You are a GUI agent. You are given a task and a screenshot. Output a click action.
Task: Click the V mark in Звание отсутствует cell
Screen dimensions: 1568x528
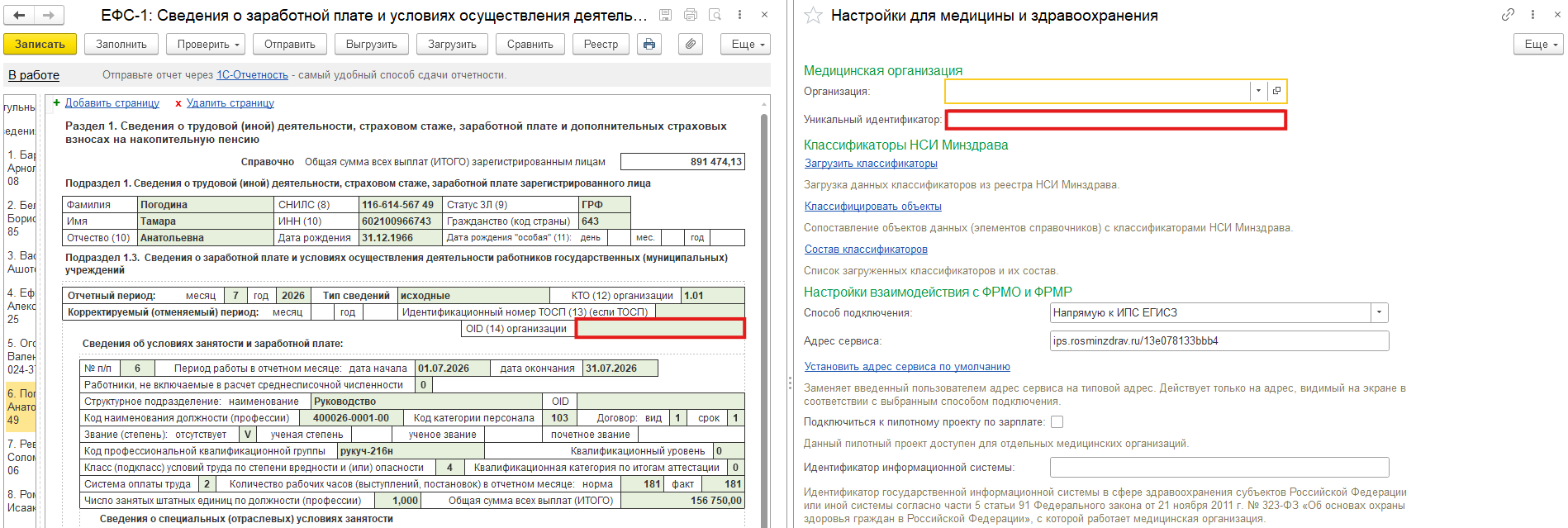click(247, 435)
